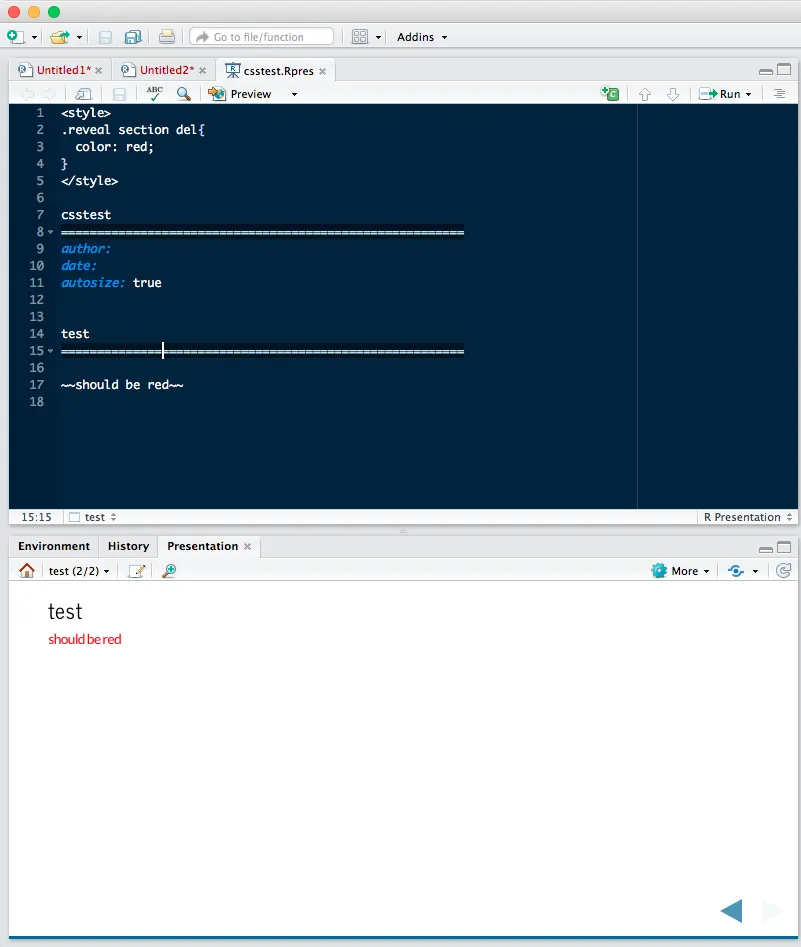Close the Untitled1 tab
The height and width of the screenshot is (947, 801).
(98, 71)
